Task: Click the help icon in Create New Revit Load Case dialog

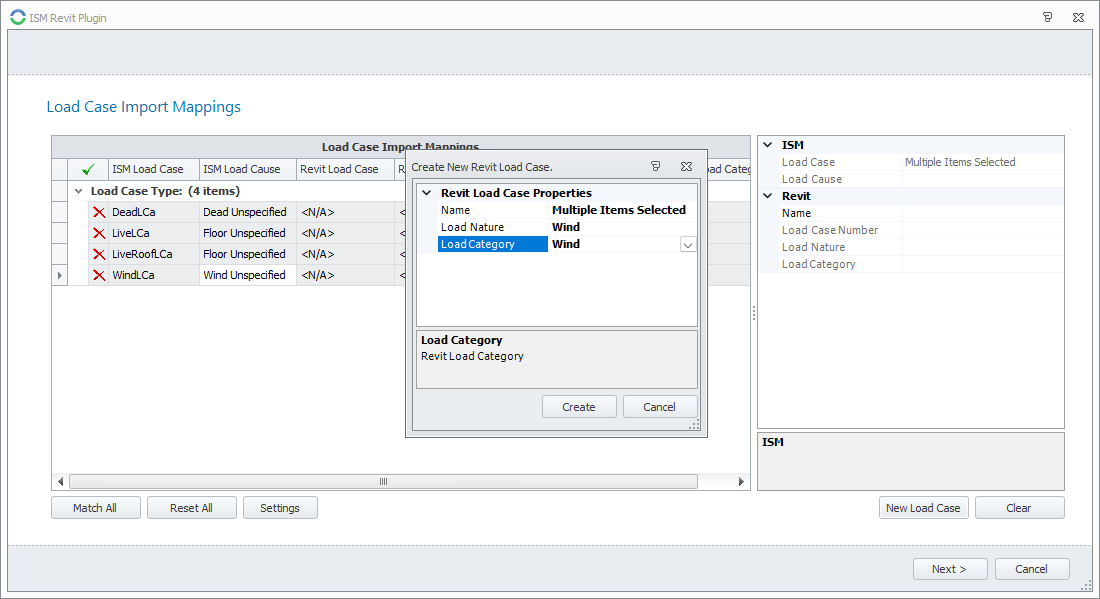Action: click(x=655, y=166)
